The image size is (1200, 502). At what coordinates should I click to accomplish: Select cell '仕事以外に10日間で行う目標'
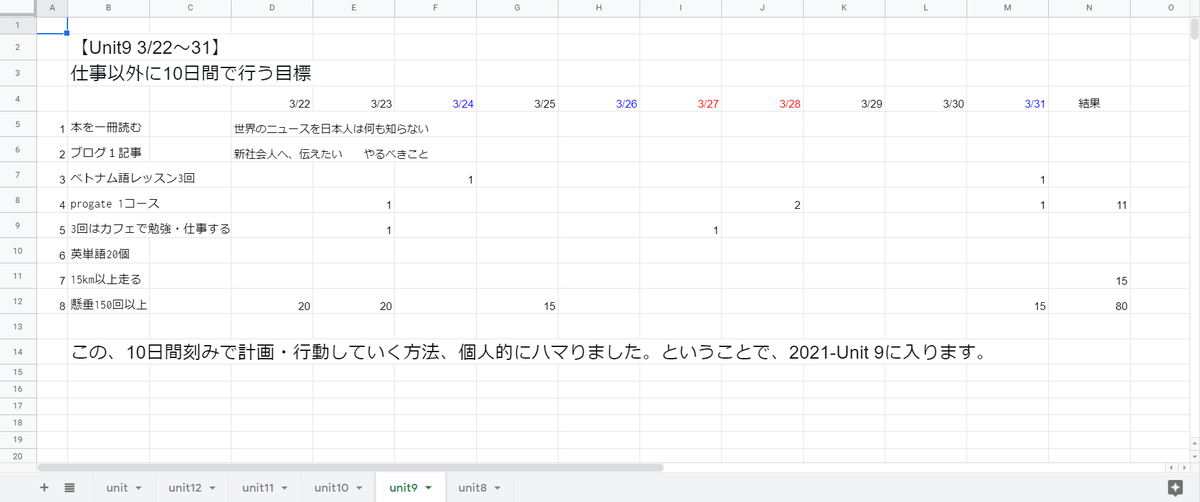(x=190, y=74)
